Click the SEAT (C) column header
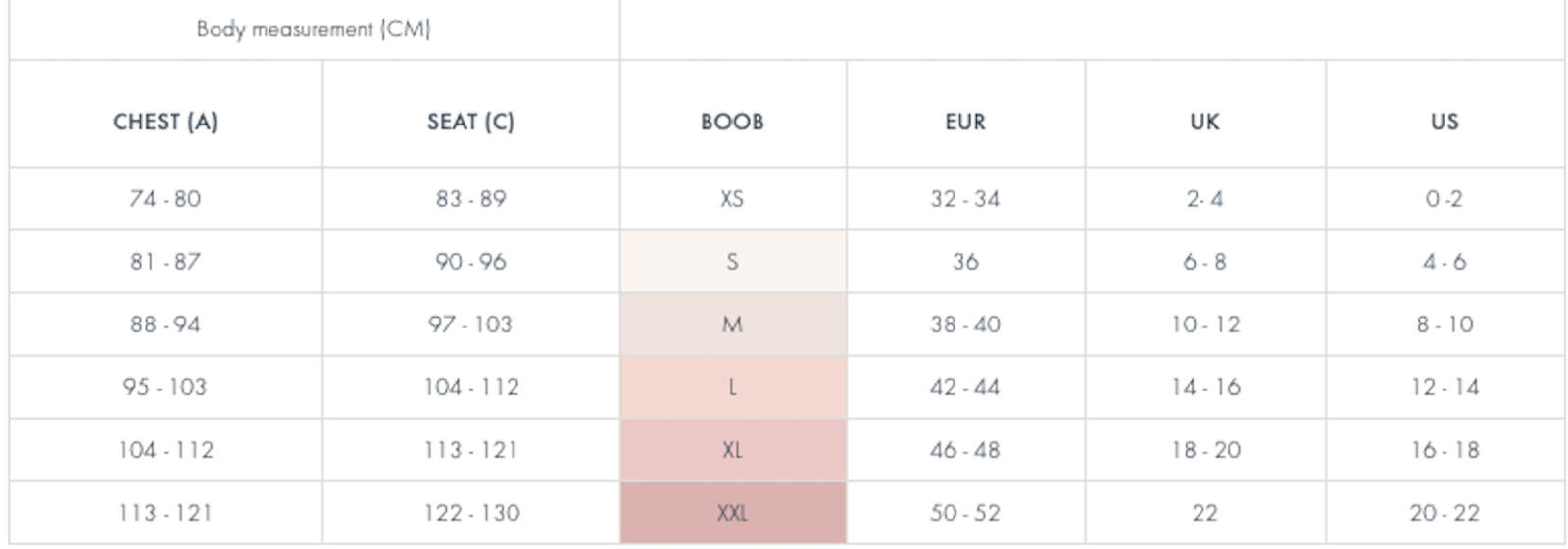Screen dimensions: 1568x549 [470, 122]
